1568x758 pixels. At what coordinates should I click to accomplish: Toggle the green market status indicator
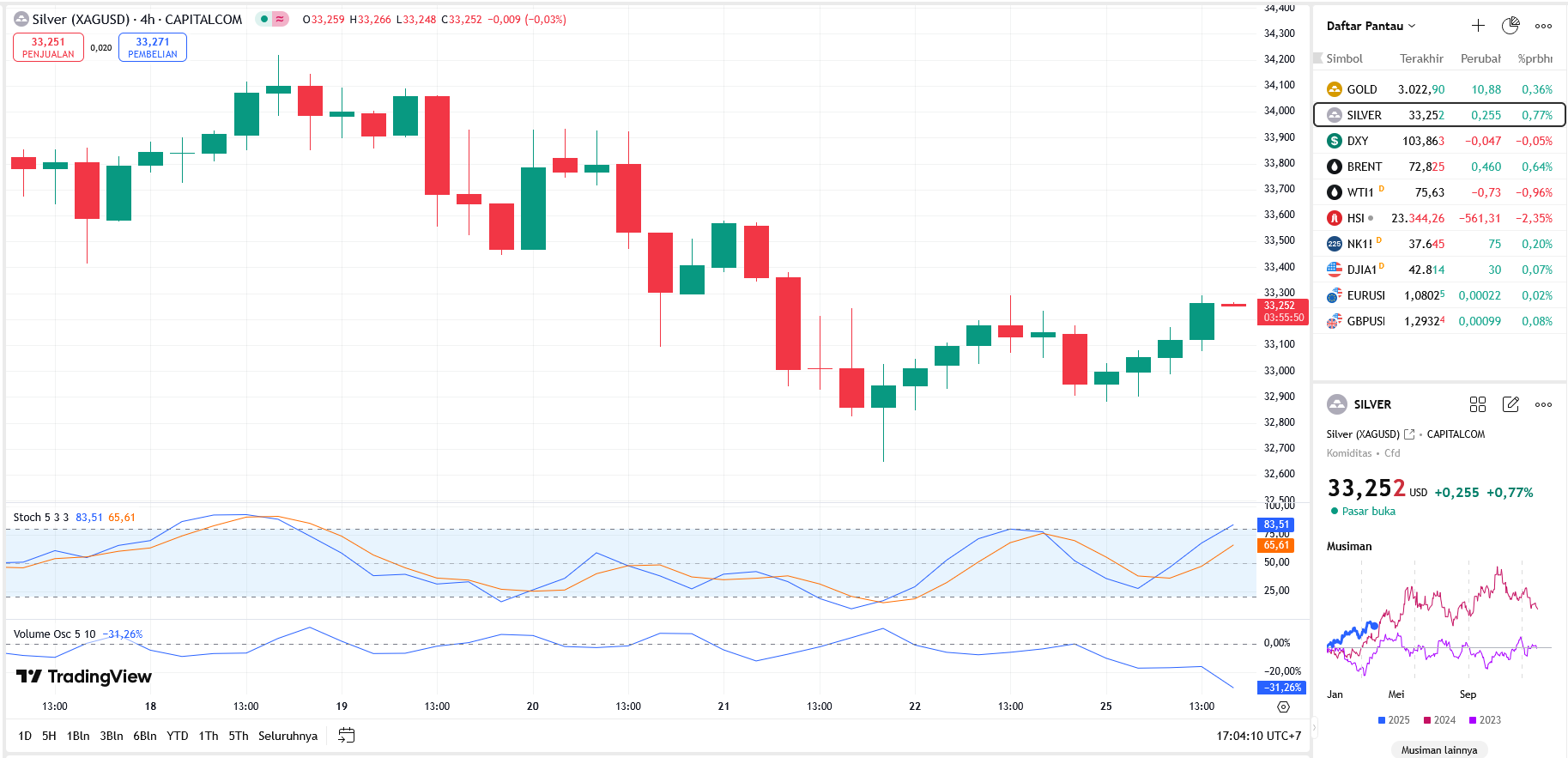[264, 19]
